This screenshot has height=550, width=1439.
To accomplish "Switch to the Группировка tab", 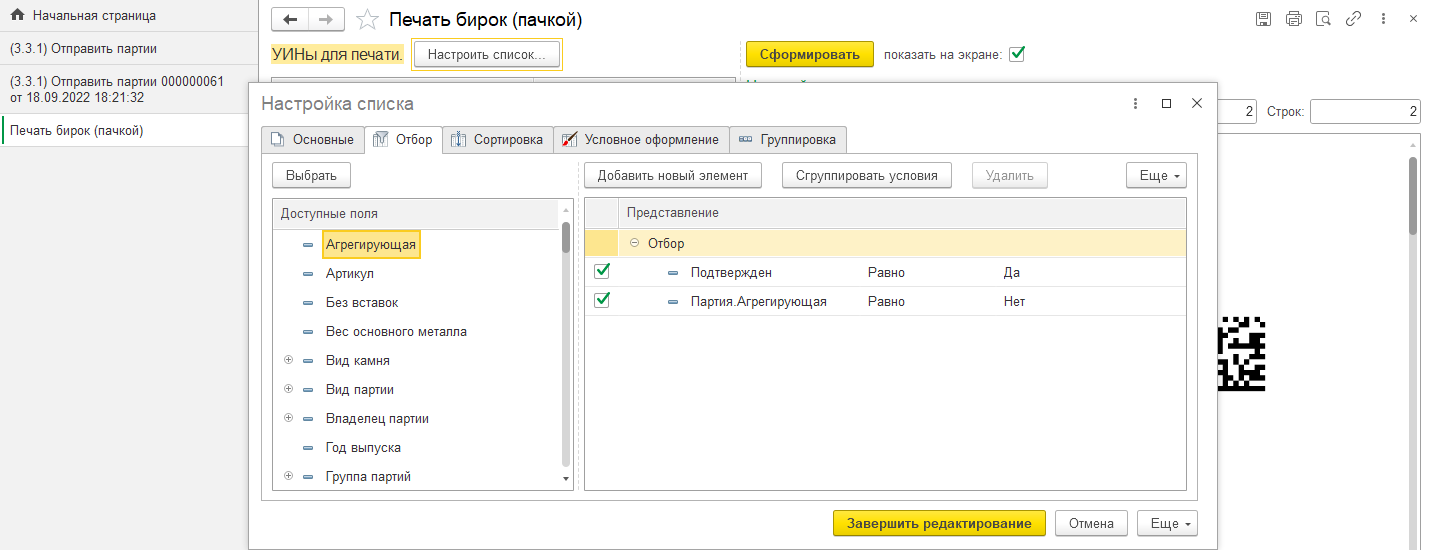I will point(789,140).
